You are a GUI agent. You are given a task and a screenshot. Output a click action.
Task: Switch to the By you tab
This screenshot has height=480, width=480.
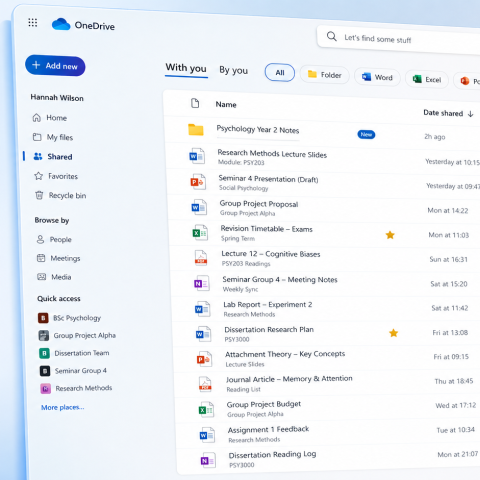(x=233, y=70)
